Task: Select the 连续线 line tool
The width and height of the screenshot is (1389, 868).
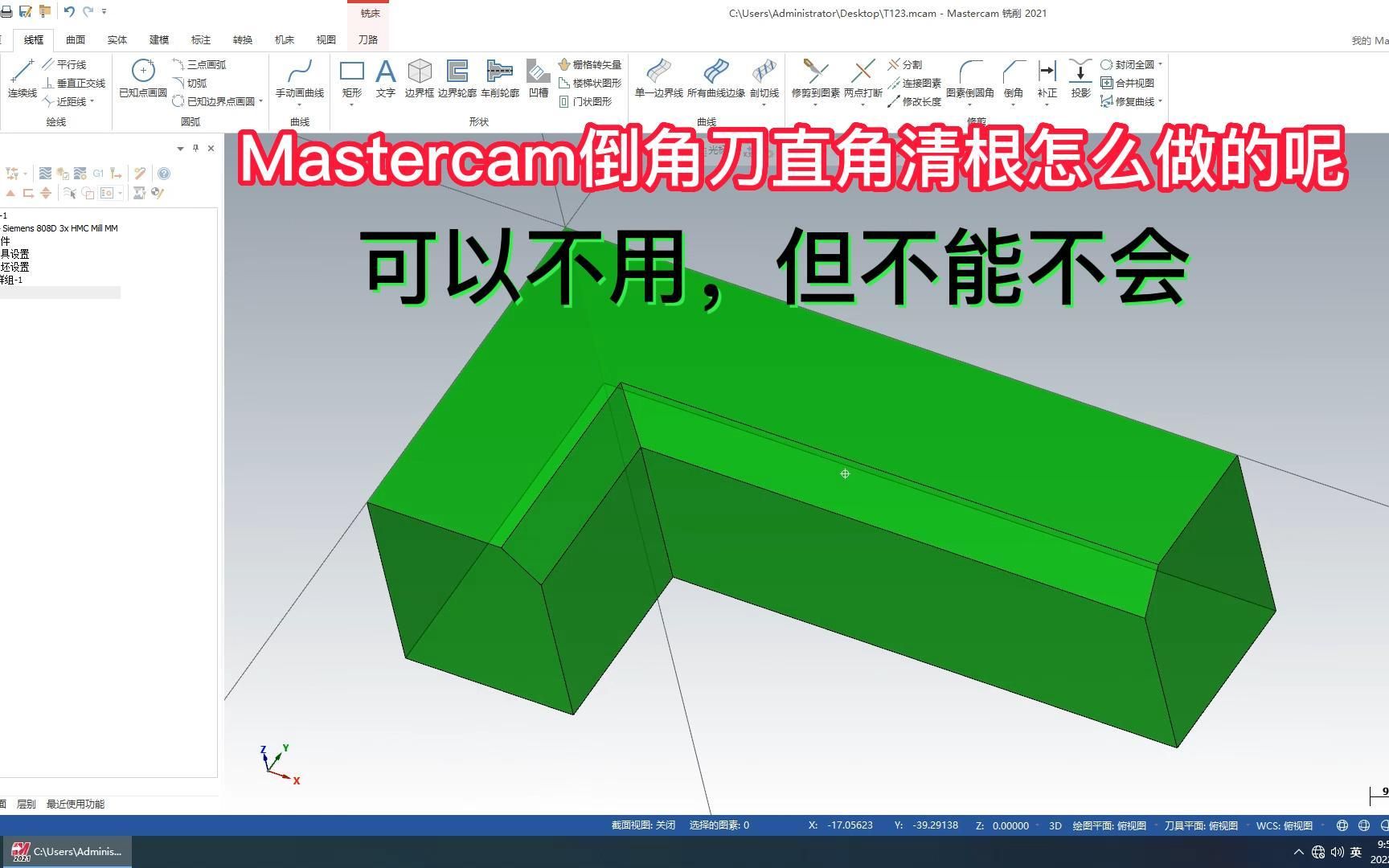Action: 23,79
